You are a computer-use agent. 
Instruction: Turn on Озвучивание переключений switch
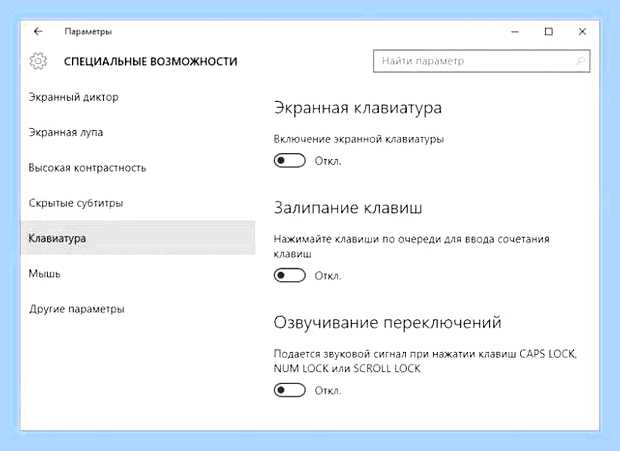pos(289,390)
